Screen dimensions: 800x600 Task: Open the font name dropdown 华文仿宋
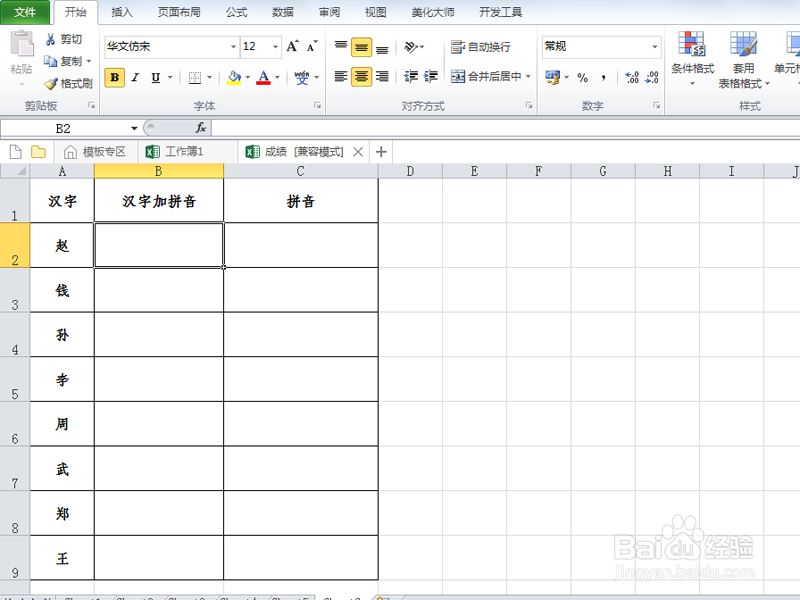(233, 46)
